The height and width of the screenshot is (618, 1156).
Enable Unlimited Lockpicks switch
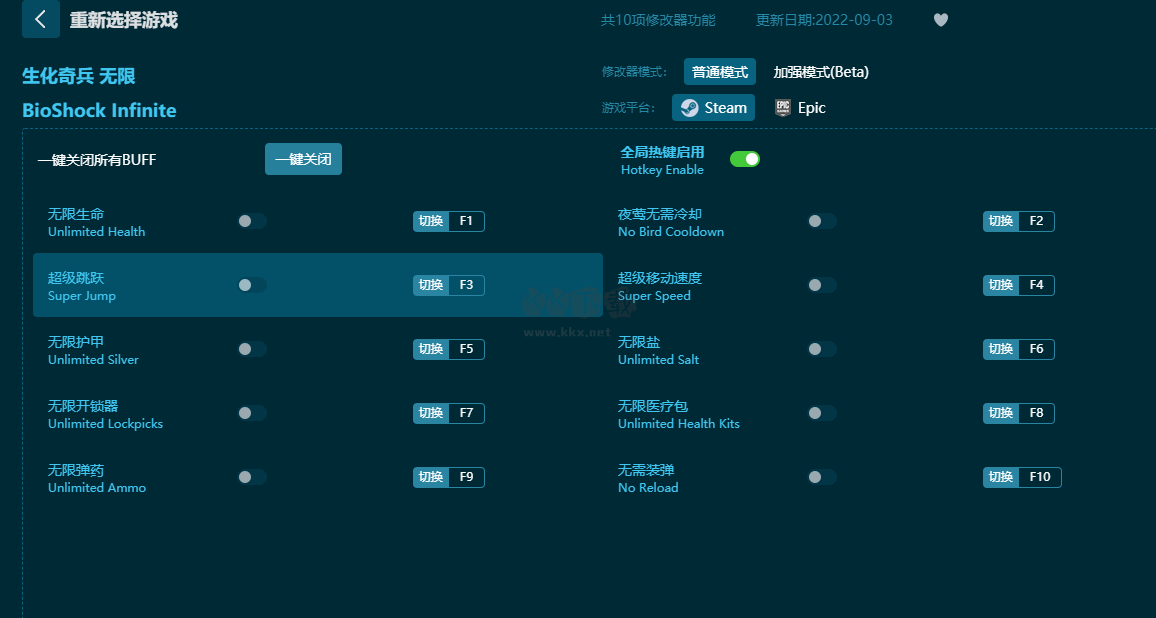point(251,413)
